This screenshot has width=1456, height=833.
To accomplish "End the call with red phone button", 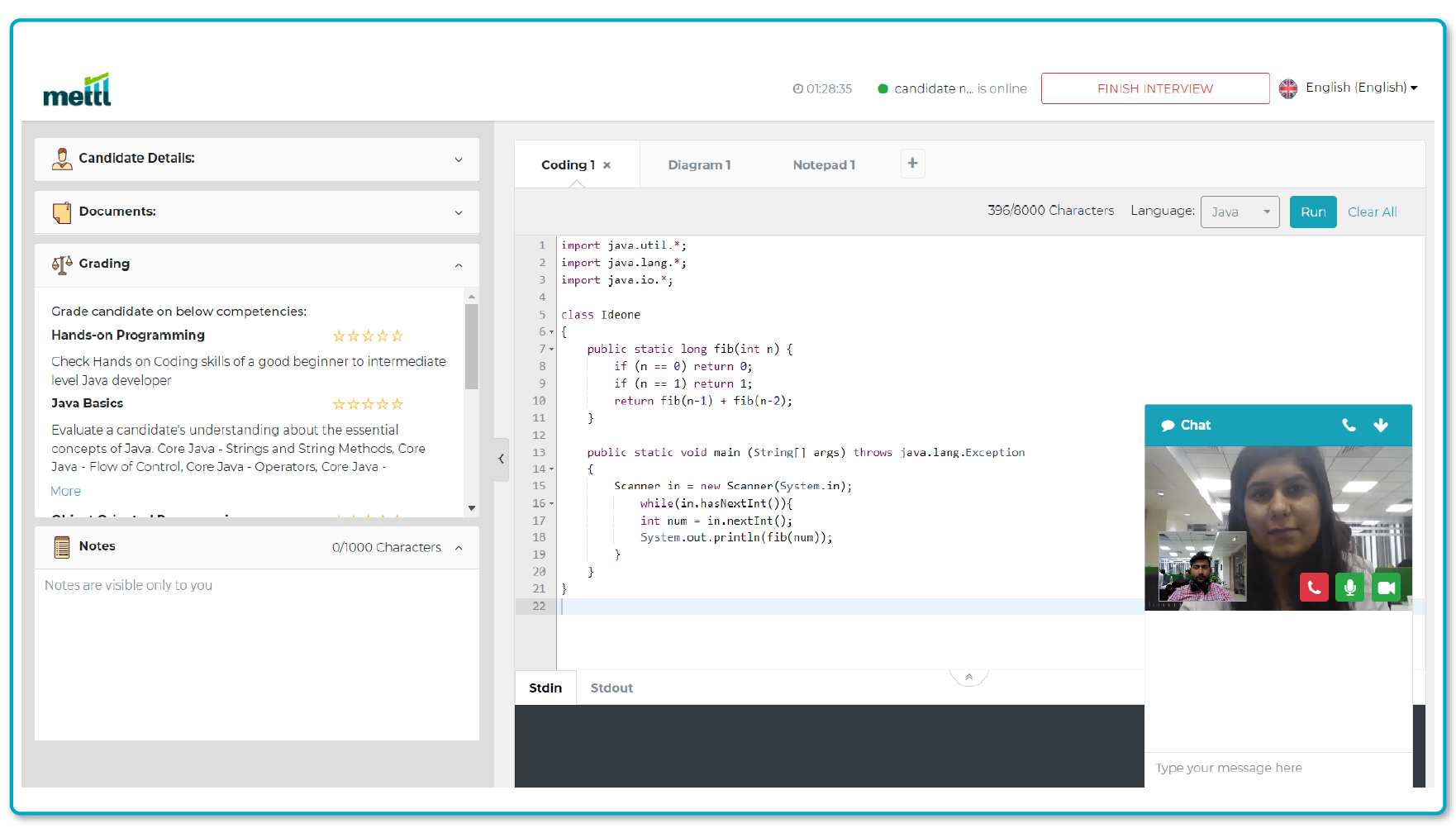I will (1314, 588).
